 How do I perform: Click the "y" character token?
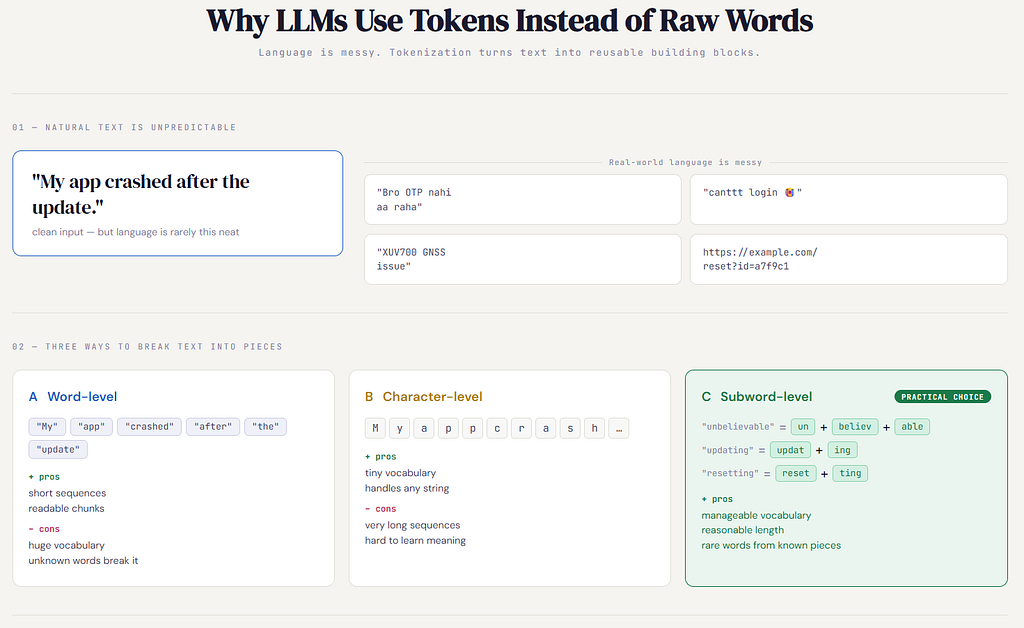(x=400, y=428)
